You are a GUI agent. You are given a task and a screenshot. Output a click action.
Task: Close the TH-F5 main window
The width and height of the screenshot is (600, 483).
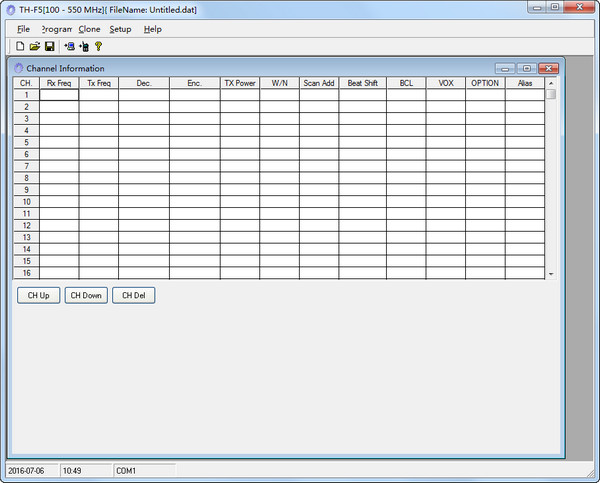point(579,7)
